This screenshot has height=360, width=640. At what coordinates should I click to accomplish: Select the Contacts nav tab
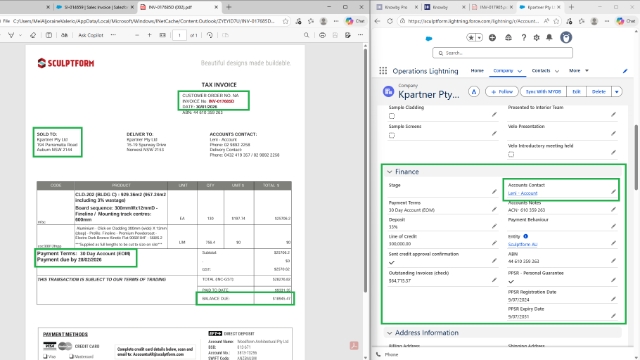(x=541, y=71)
